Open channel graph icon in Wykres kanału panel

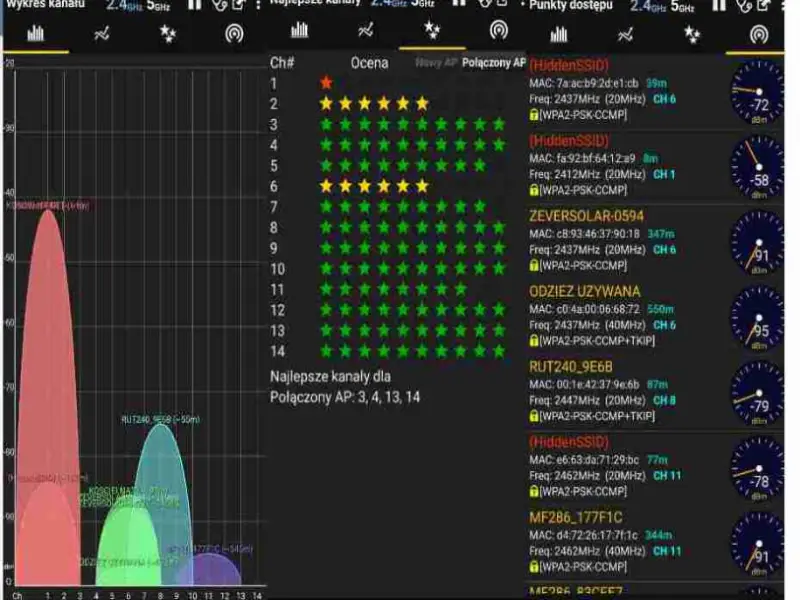pos(36,33)
